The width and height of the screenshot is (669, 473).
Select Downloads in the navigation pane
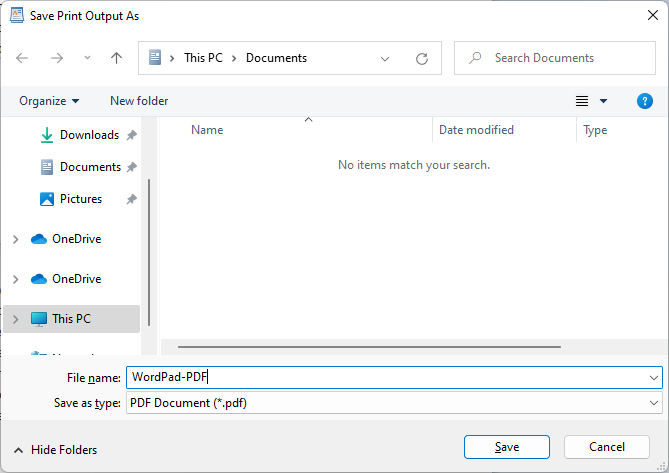pos(88,135)
